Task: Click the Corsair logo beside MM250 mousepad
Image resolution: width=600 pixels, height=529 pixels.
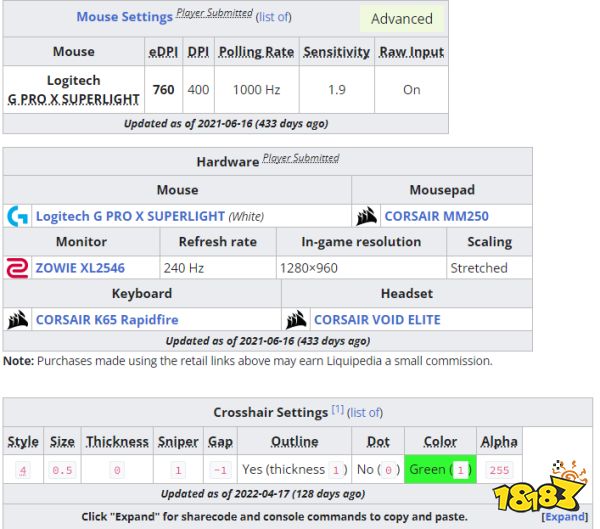Action: point(367,216)
